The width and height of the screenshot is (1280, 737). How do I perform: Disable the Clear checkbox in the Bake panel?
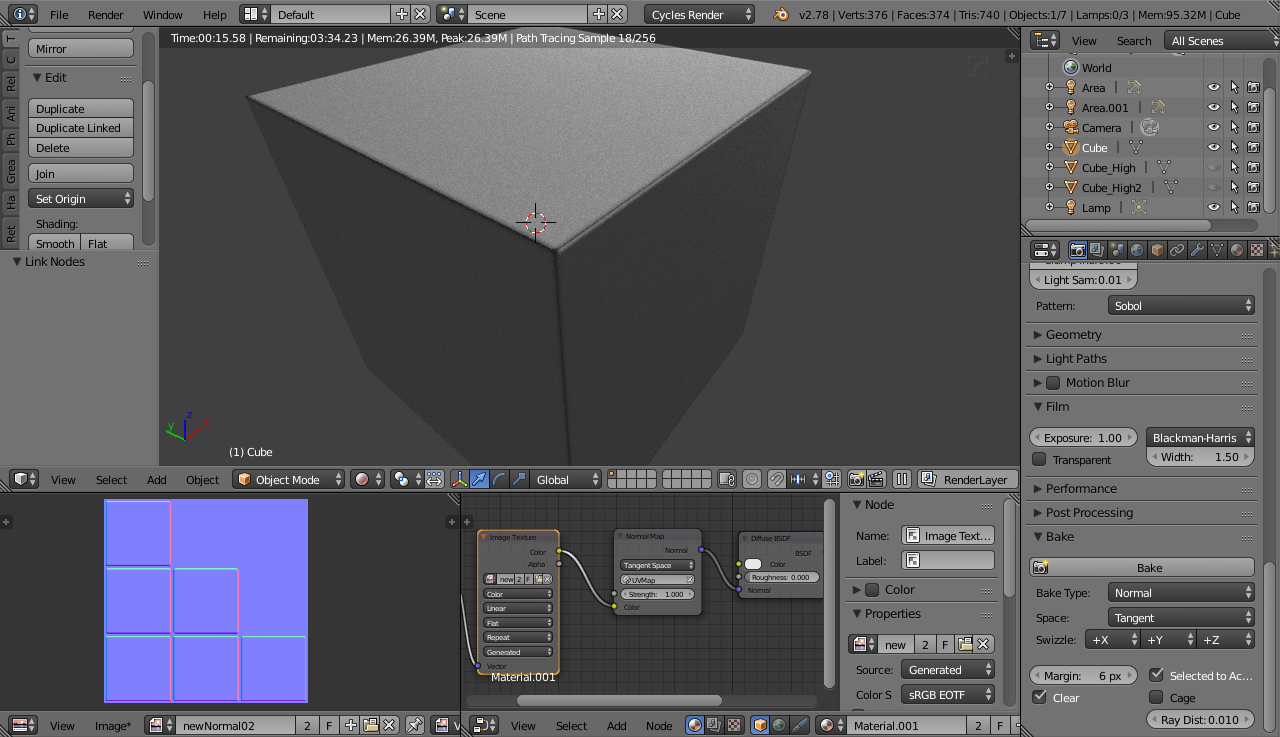point(1037,698)
